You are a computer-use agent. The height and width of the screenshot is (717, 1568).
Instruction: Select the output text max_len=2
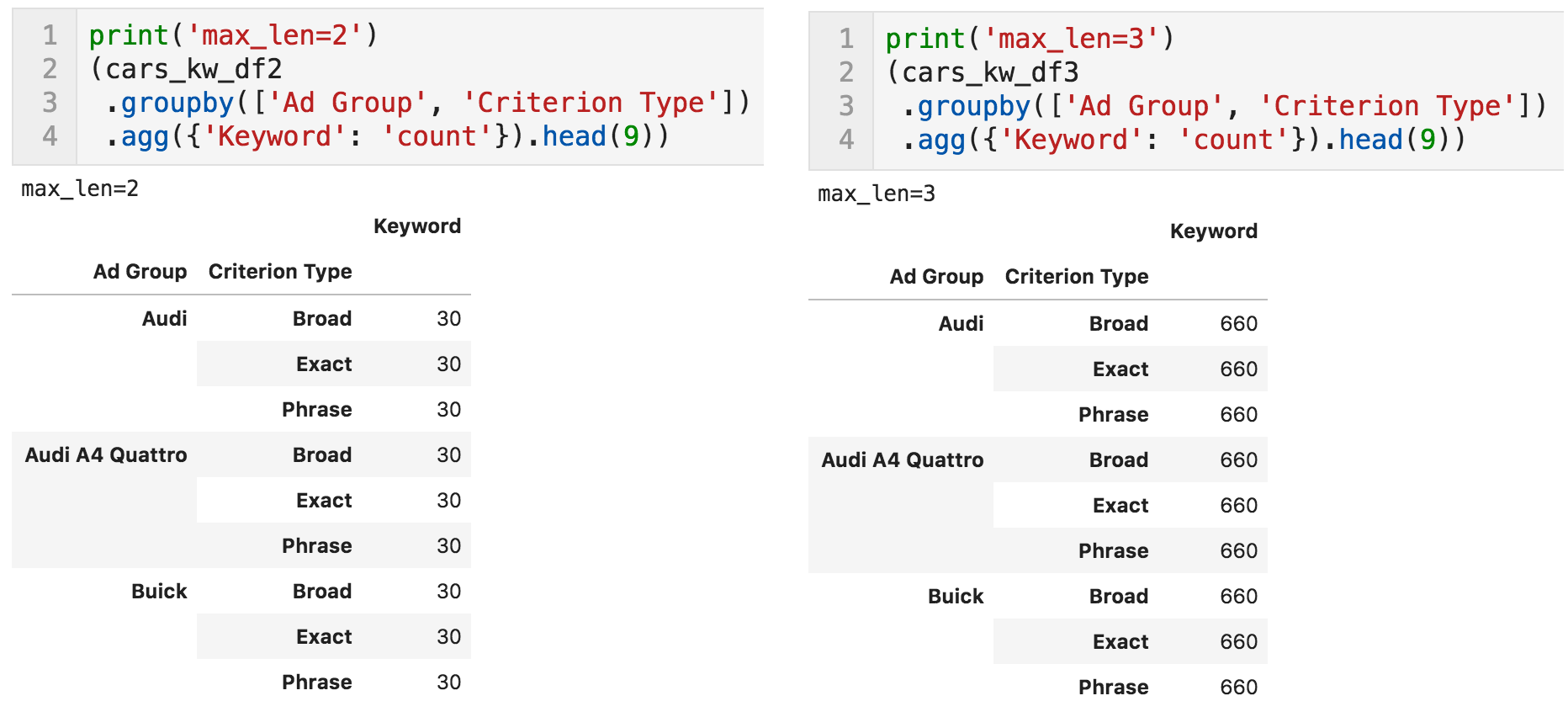80,189
